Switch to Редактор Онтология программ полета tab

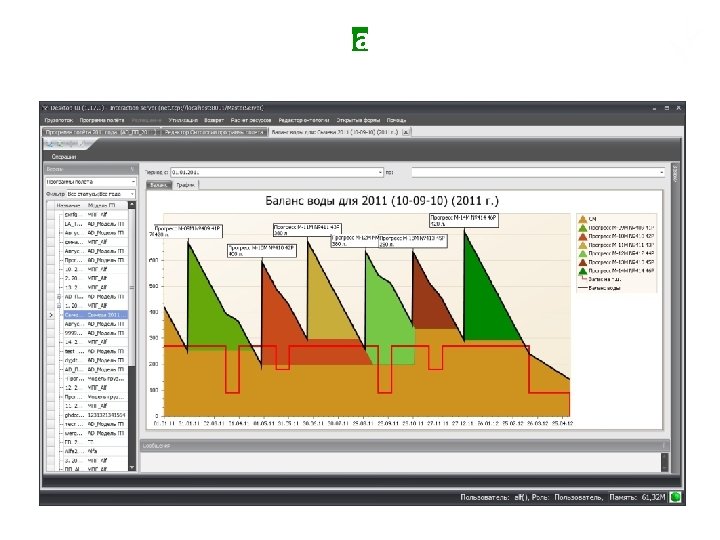click(214, 132)
